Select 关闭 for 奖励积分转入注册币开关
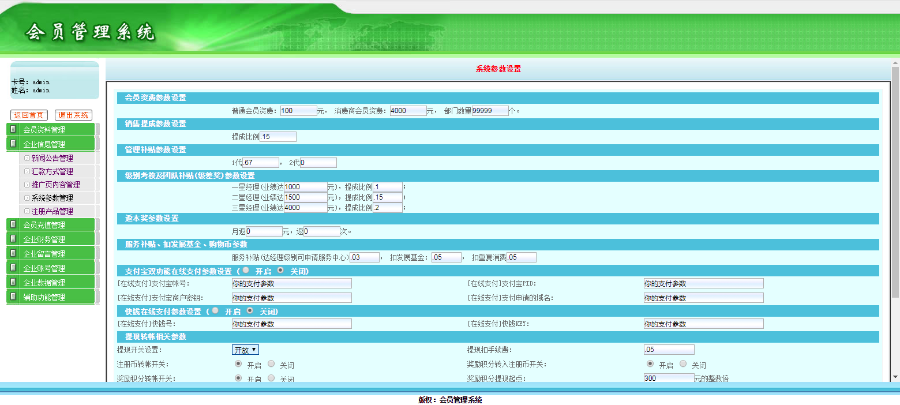 [683, 364]
